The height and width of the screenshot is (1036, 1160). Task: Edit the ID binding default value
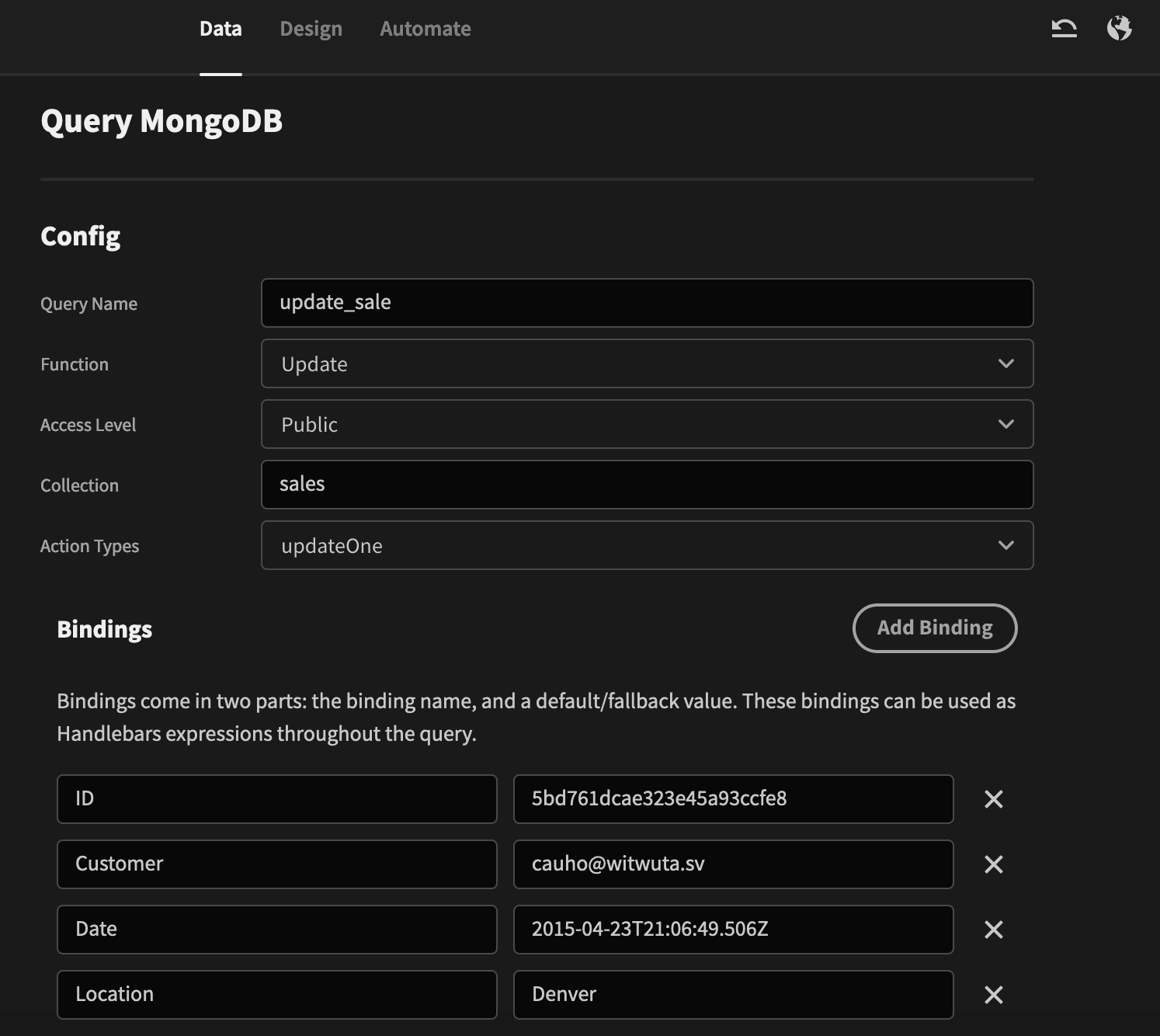coord(733,799)
